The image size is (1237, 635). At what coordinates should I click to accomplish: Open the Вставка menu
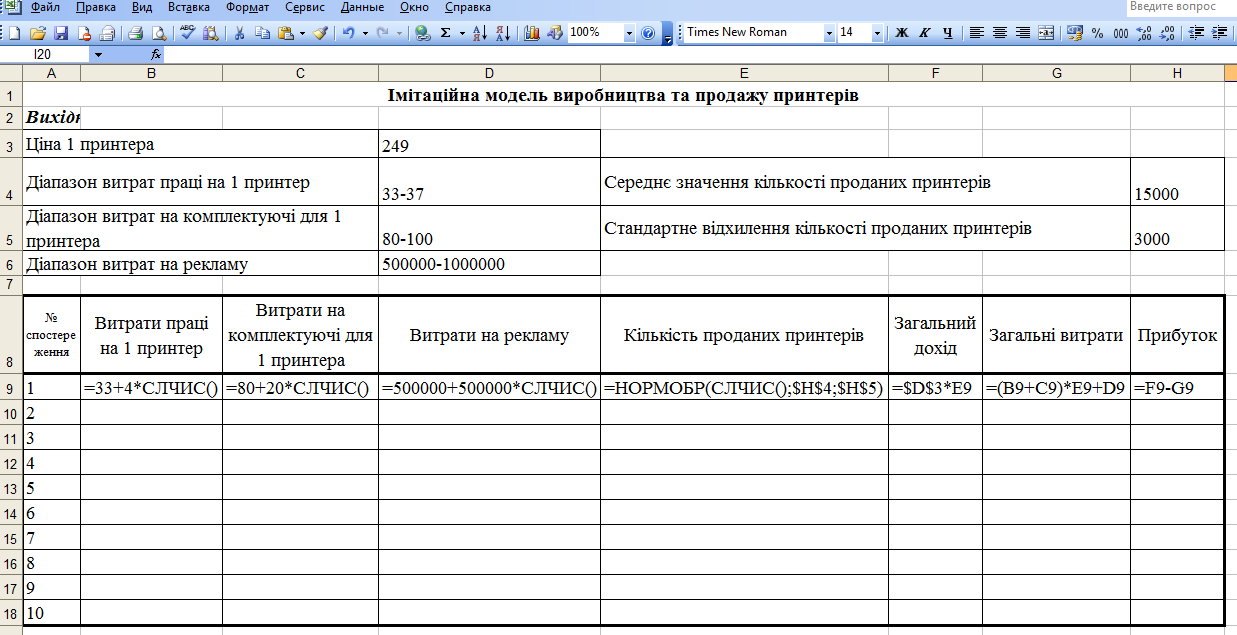point(189,7)
